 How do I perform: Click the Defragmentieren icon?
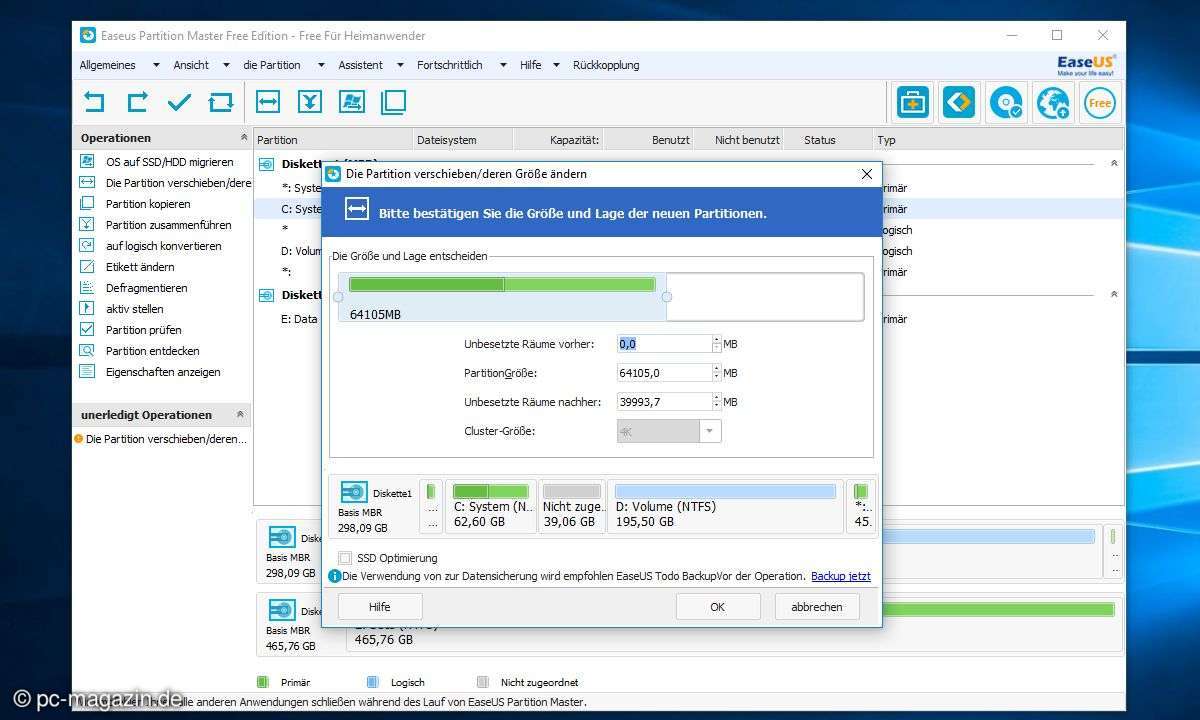tap(87, 288)
